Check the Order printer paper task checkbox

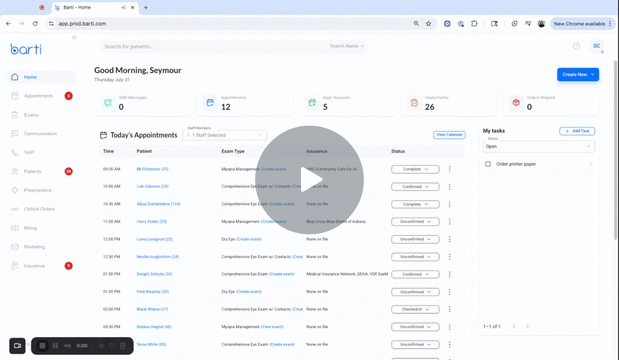[488, 164]
